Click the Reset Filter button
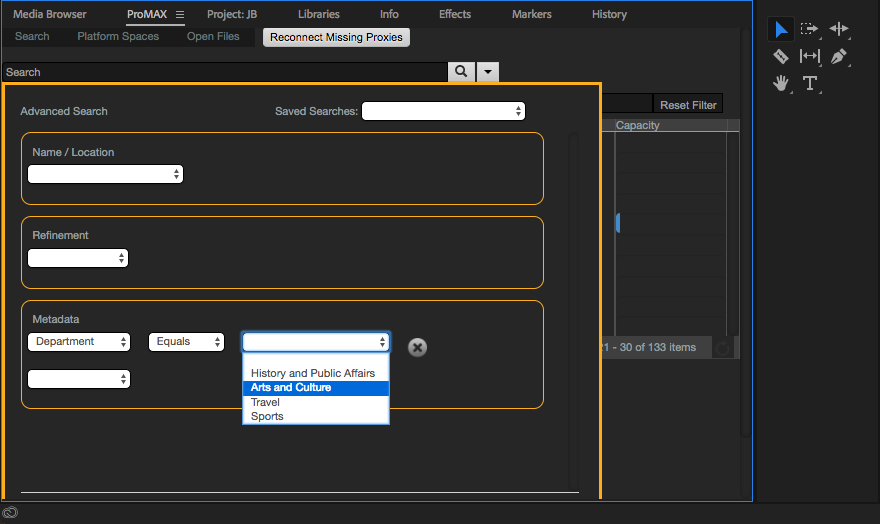This screenshot has width=880, height=524. point(688,105)
